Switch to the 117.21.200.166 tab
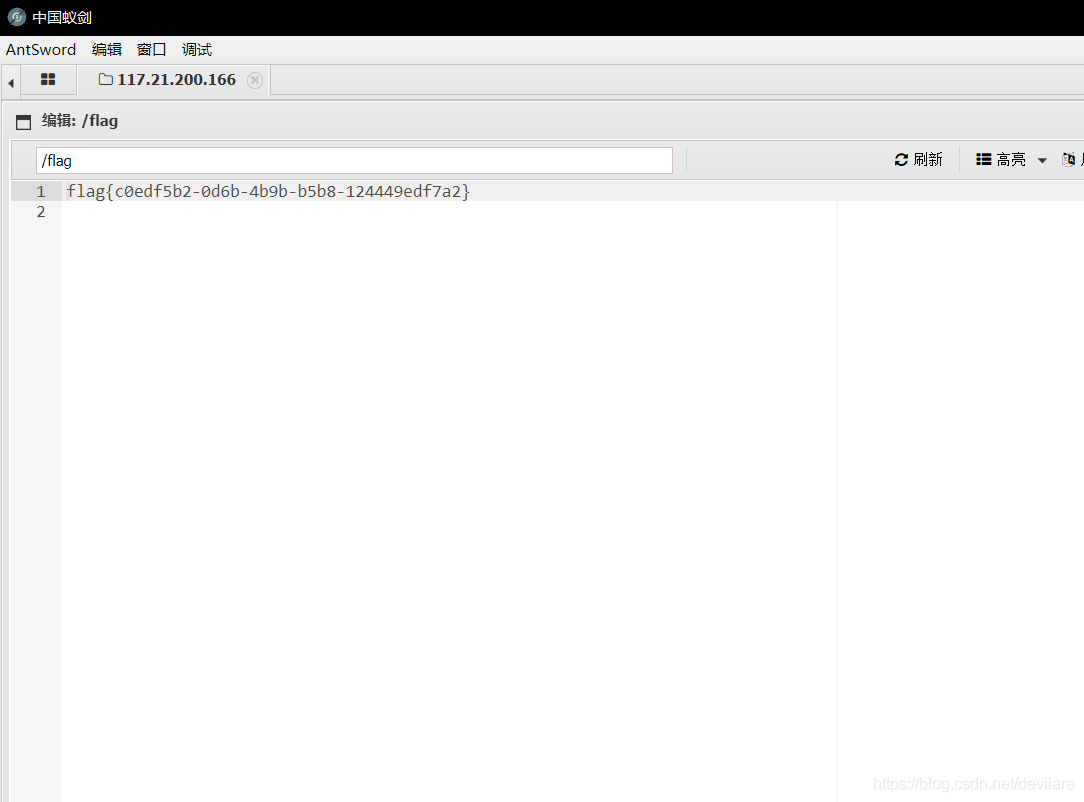Image resolution: width=1084 pixels, height=802 pixels. click(174, 80)
